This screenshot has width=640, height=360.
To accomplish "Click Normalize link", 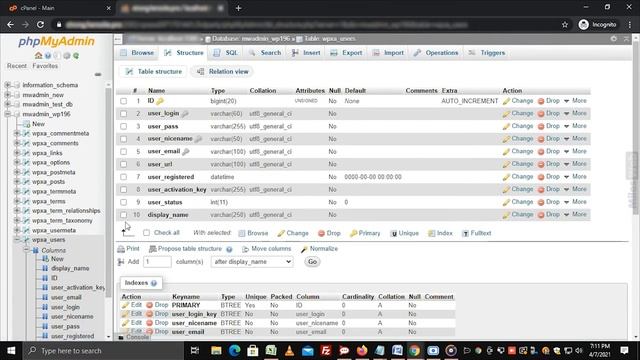I will [320, 249].
